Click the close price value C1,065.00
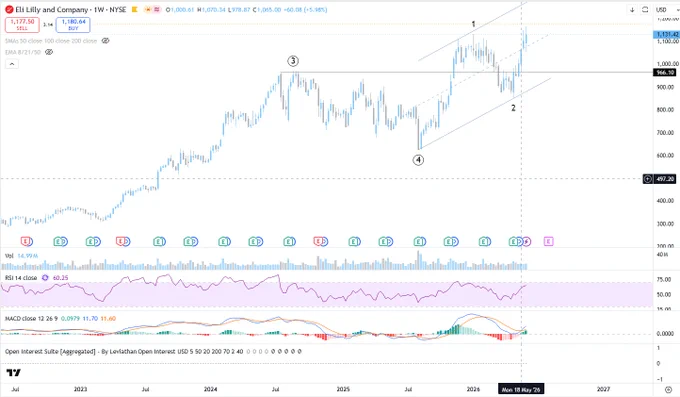This screenshot has height=397, width=680. click(x=267, y=10)
